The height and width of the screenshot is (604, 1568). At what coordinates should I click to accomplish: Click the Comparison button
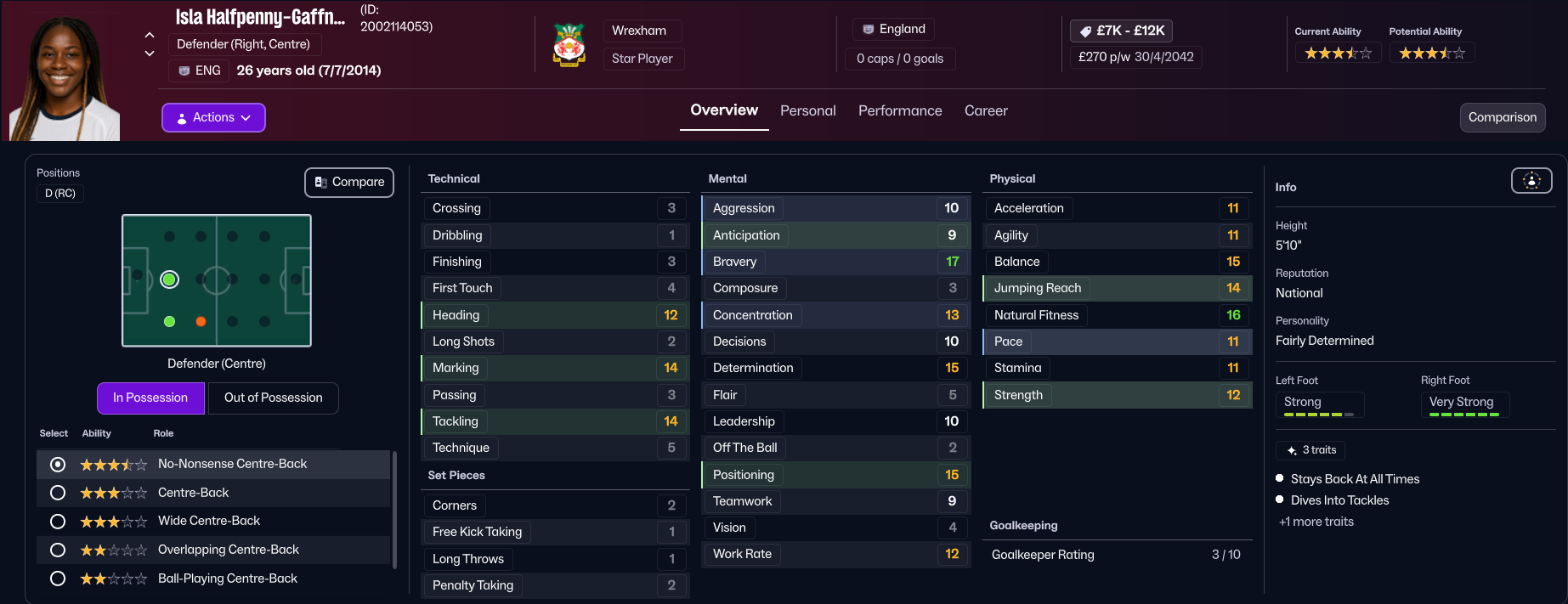pos(1502,118)
